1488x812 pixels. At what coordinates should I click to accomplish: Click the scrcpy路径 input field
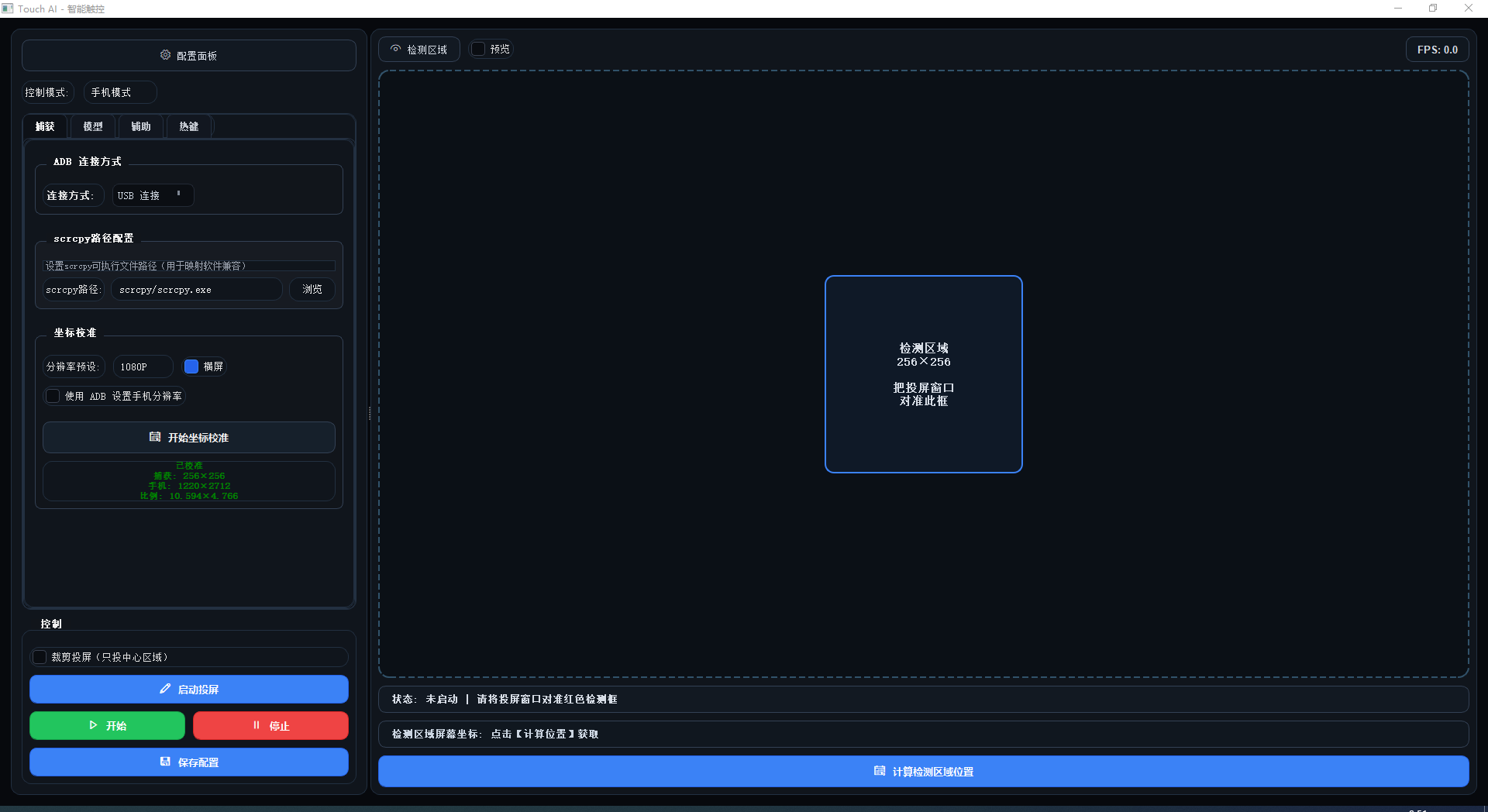pos(196,290)
